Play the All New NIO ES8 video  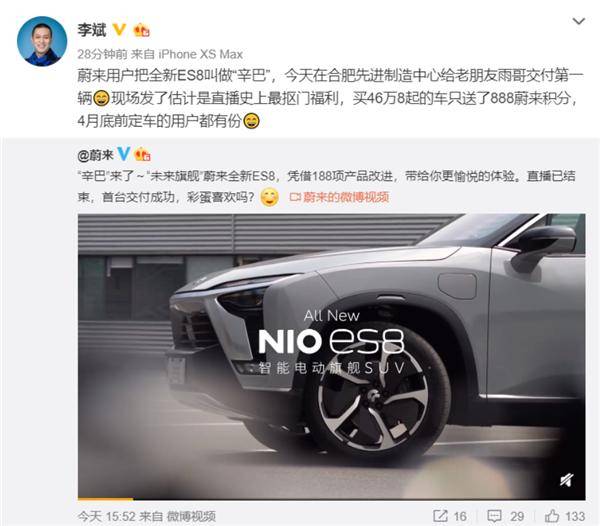point(331,356)
